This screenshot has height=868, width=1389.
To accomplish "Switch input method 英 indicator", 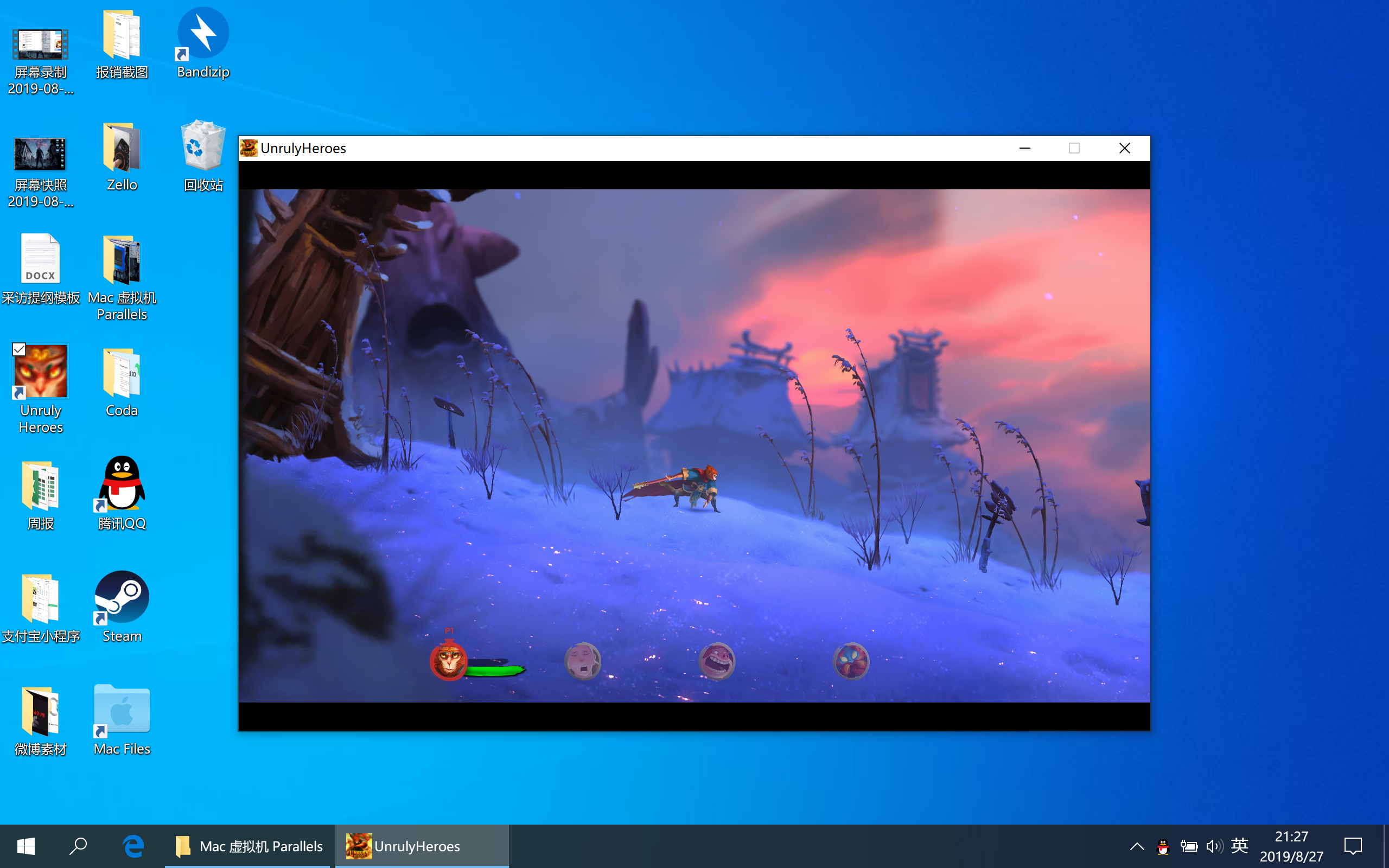I will click(x=1239, y=846).
